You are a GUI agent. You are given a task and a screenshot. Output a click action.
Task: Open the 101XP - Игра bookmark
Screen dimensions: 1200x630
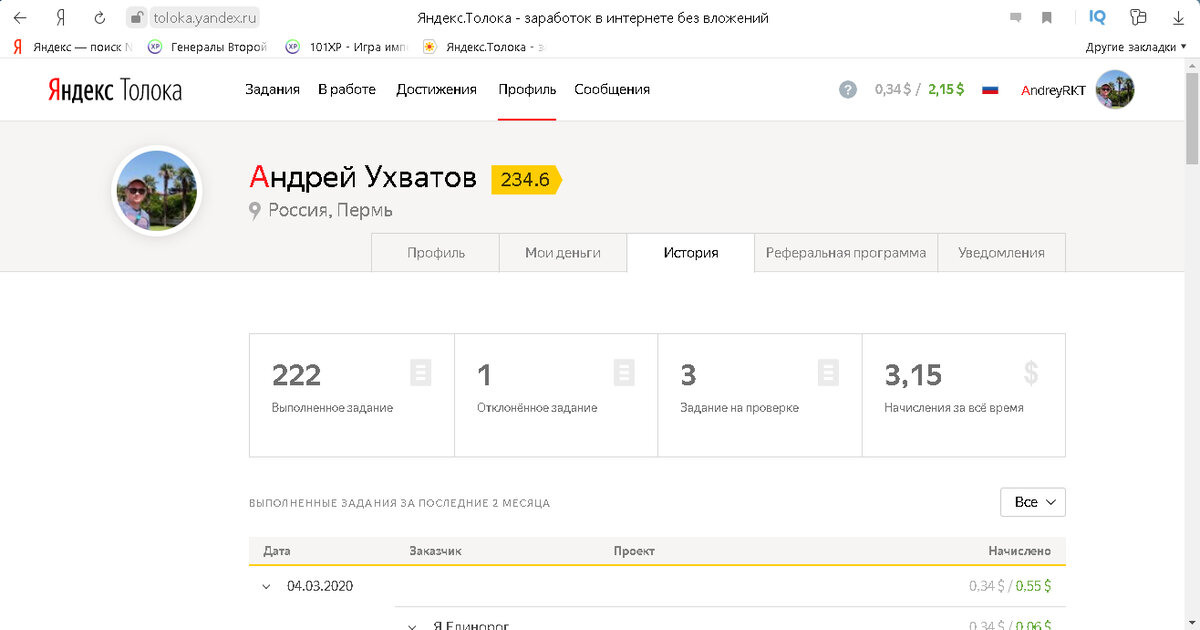coord(345,47)
